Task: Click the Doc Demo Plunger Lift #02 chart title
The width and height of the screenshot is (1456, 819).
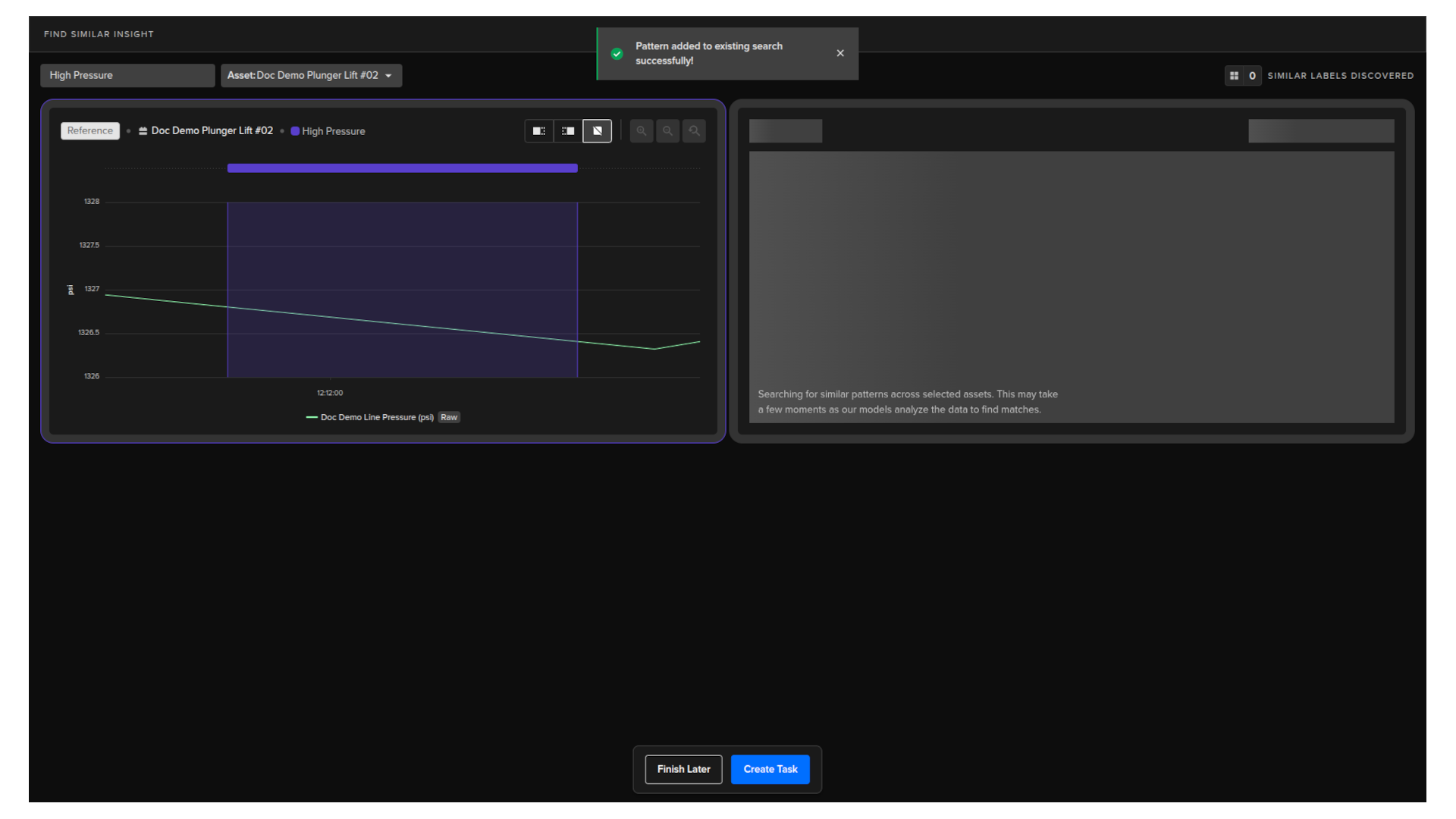Action: (212, 130)
